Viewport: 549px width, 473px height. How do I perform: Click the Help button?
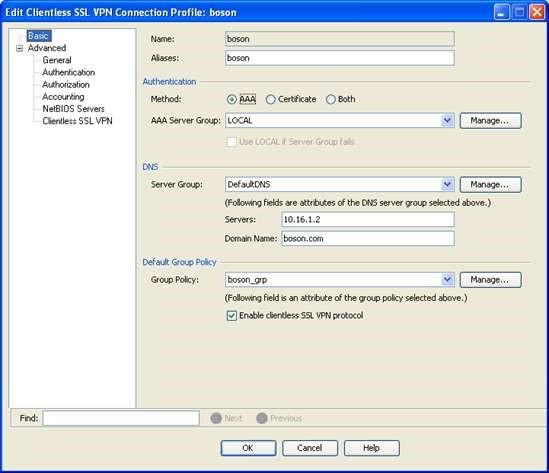tap(371, 448)
